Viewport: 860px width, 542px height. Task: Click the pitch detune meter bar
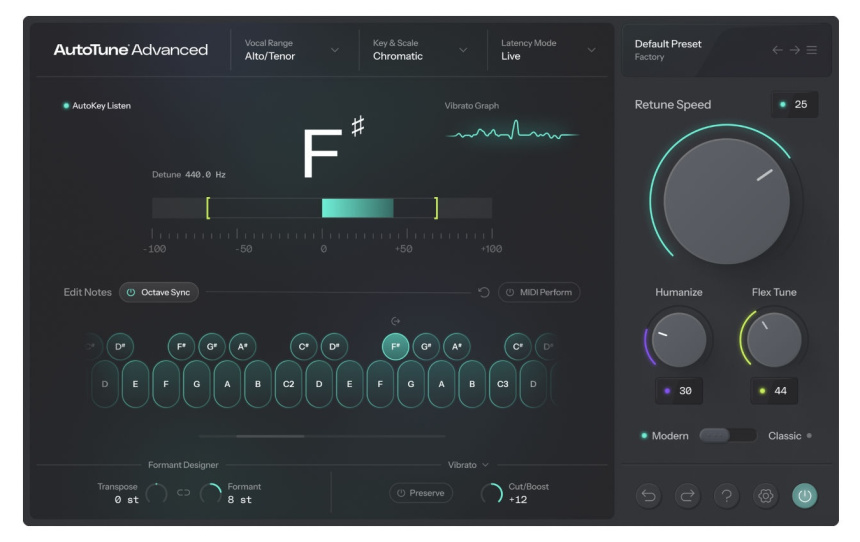(x=322, y=208)
